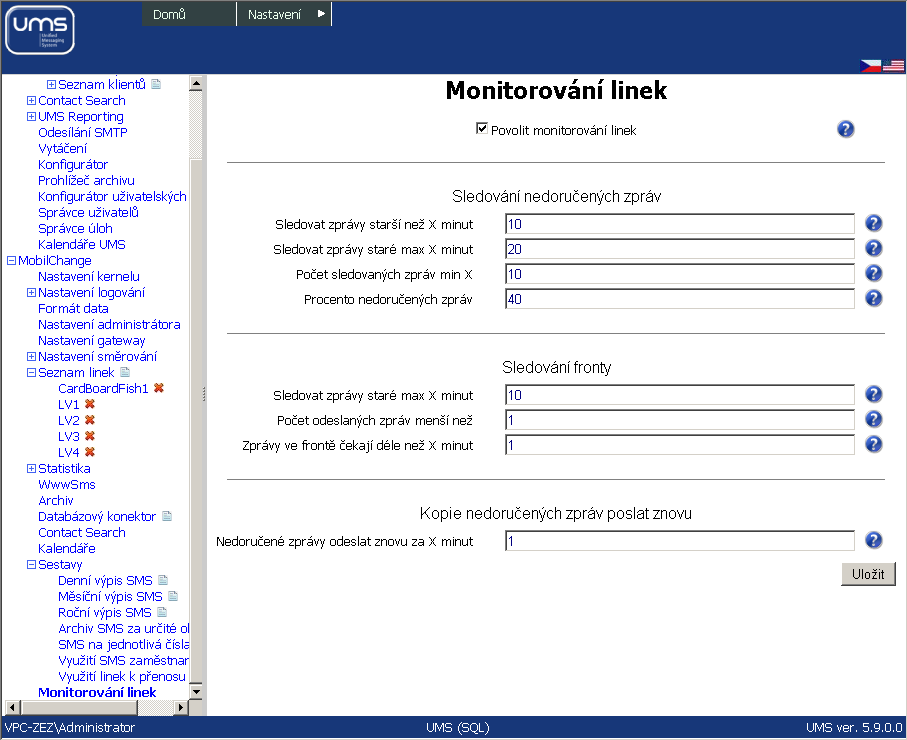
Task: Focus Procento nedoručených zpráv input field
Action: 680,299
